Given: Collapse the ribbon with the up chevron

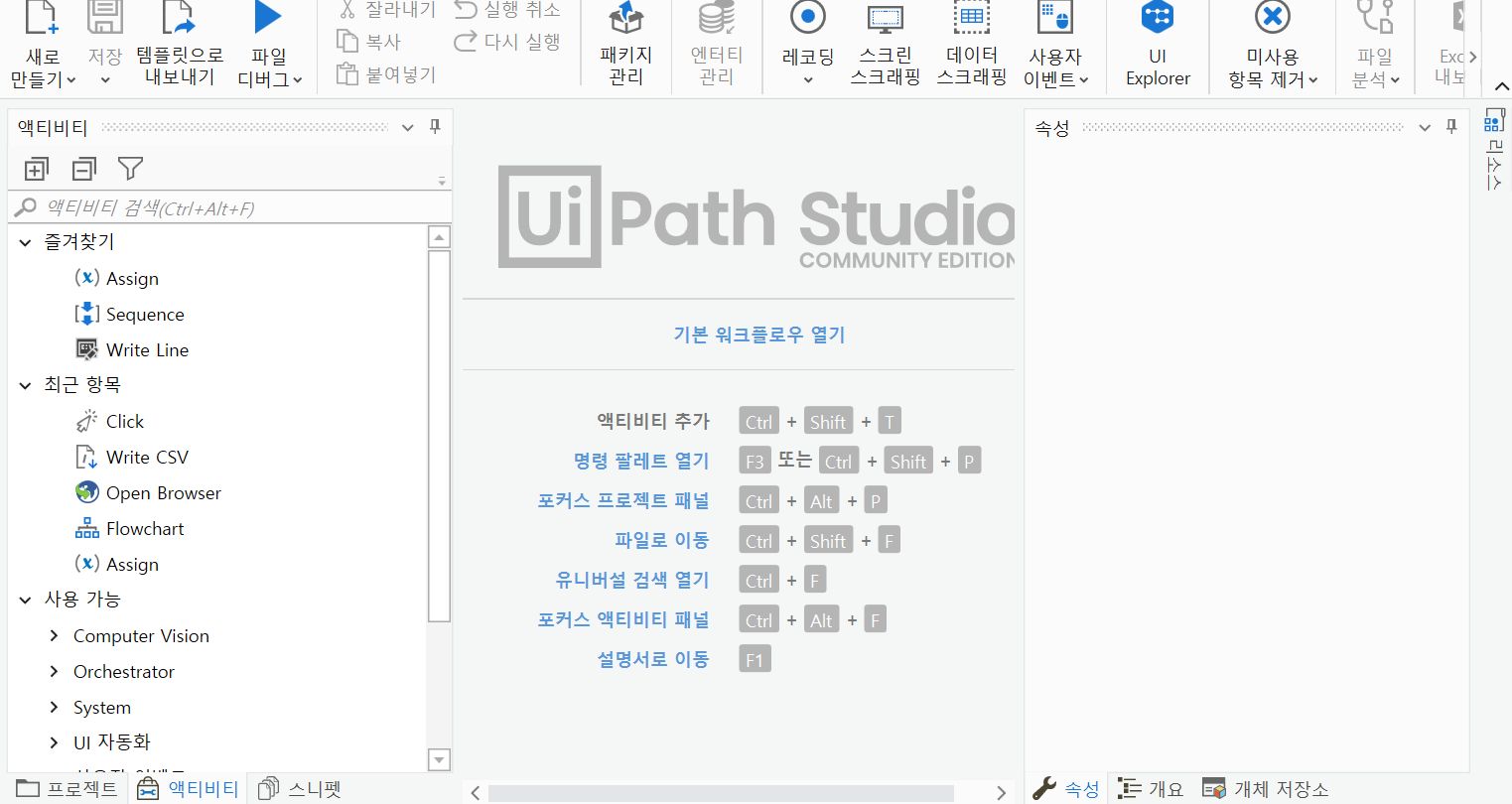Looking at the screenshot, I should (1501, 87).
